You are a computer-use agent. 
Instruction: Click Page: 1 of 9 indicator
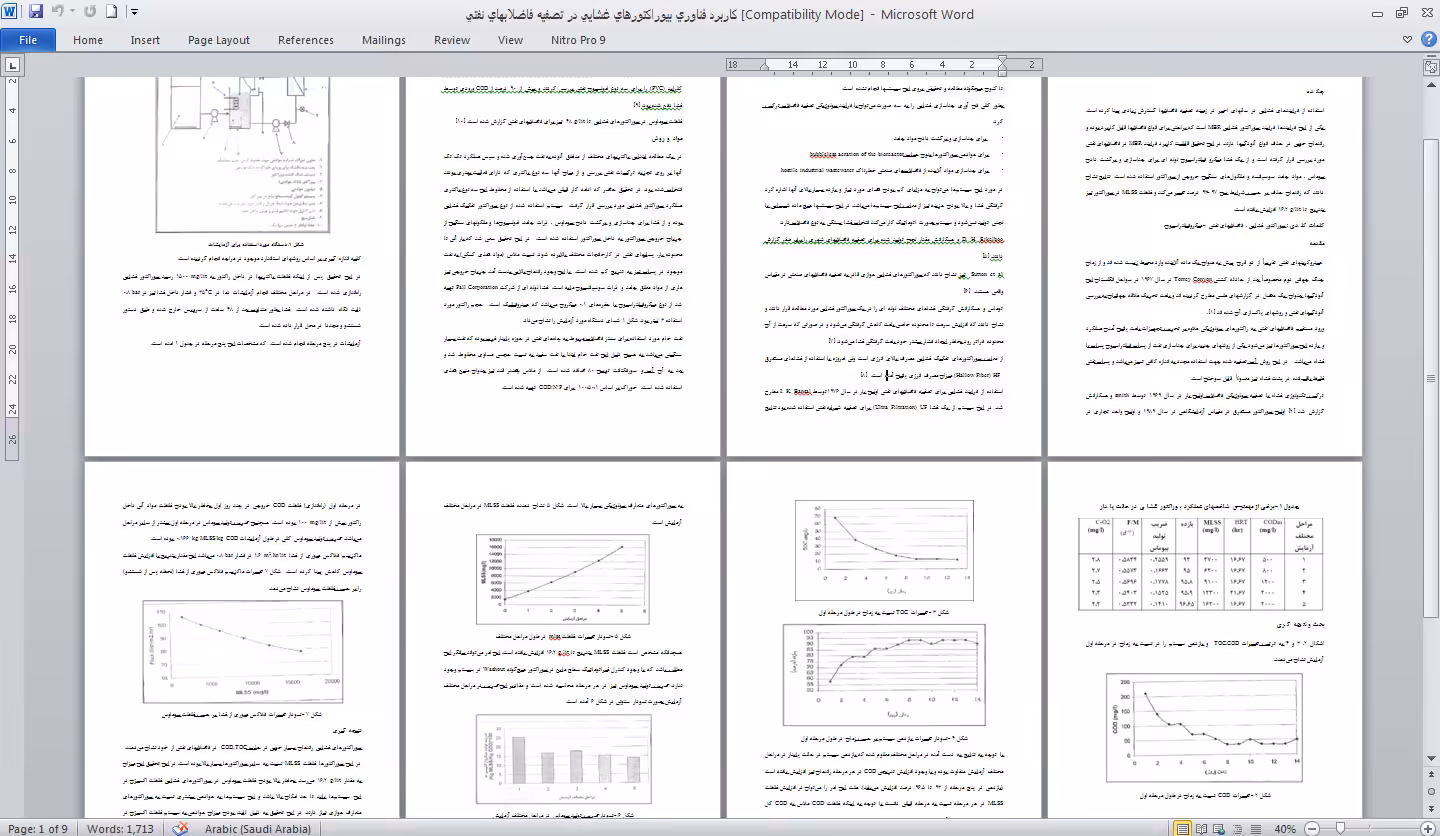click(x=39, y=828)
